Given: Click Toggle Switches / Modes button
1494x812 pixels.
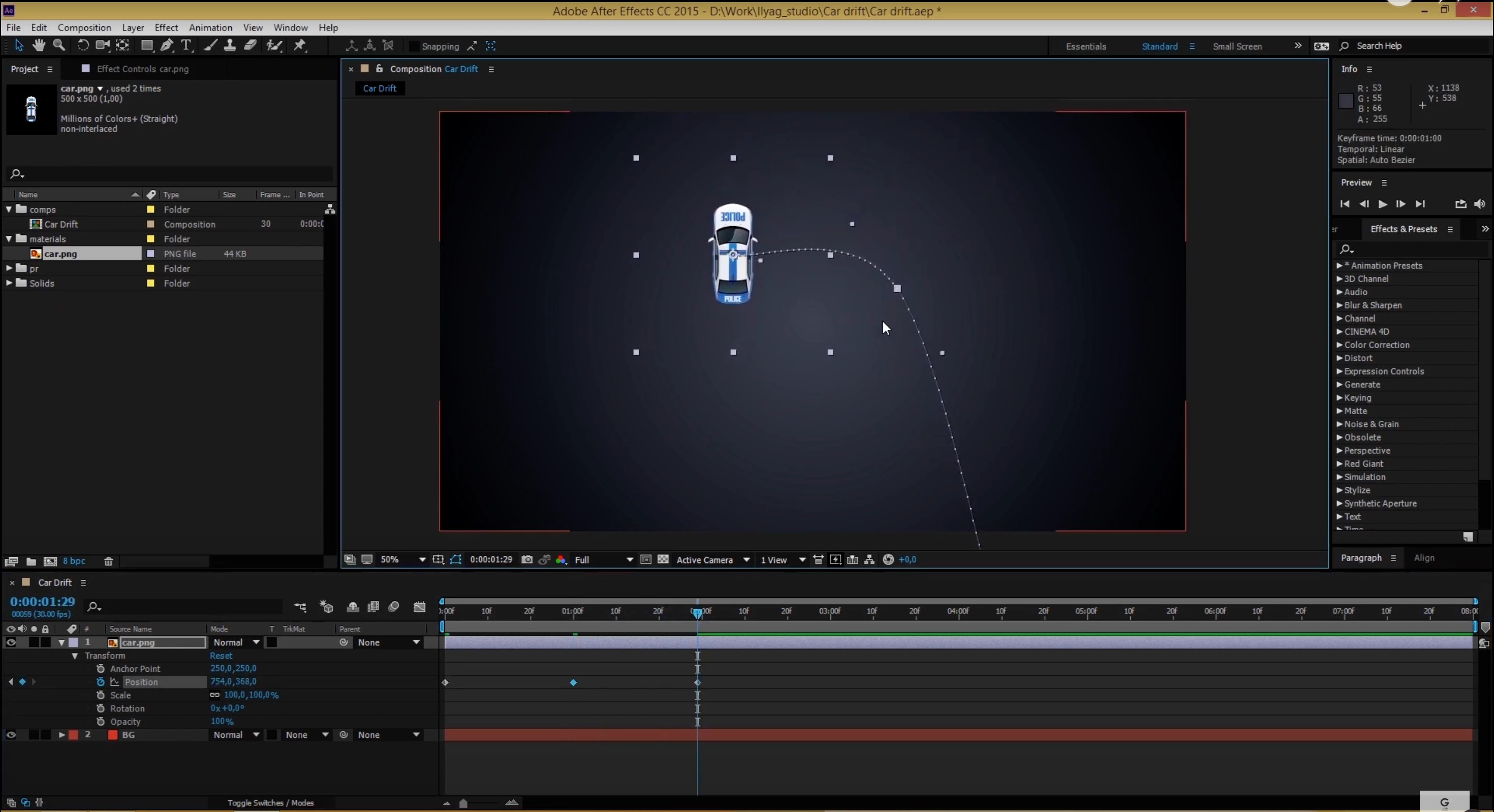Looking at the screenshot, I should pos(270,803).
